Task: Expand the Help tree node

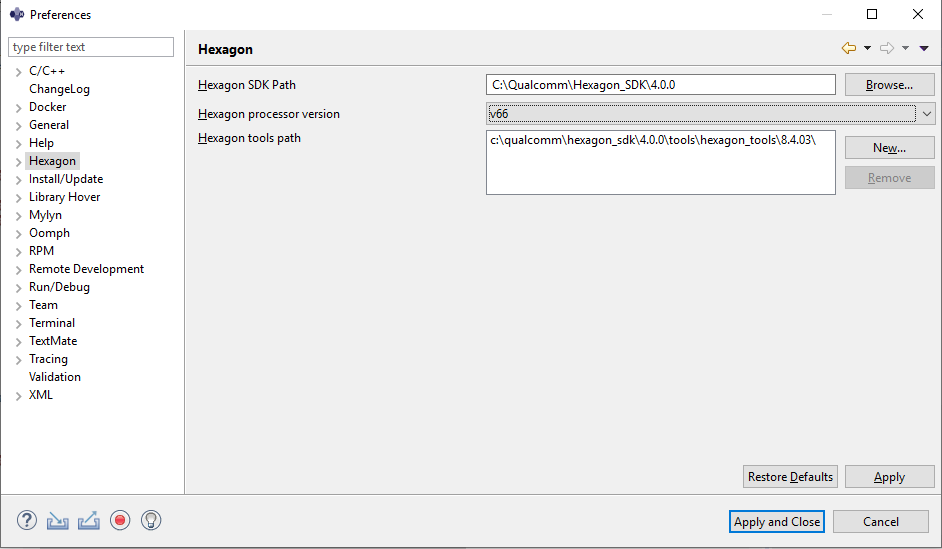Action: 19,144
